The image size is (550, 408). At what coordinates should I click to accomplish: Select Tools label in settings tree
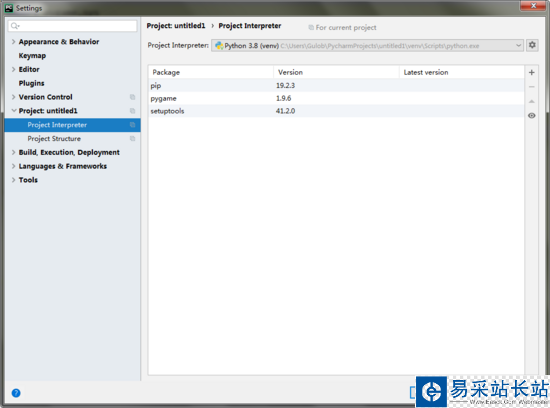pyautogui.click(x=28, y=180)
